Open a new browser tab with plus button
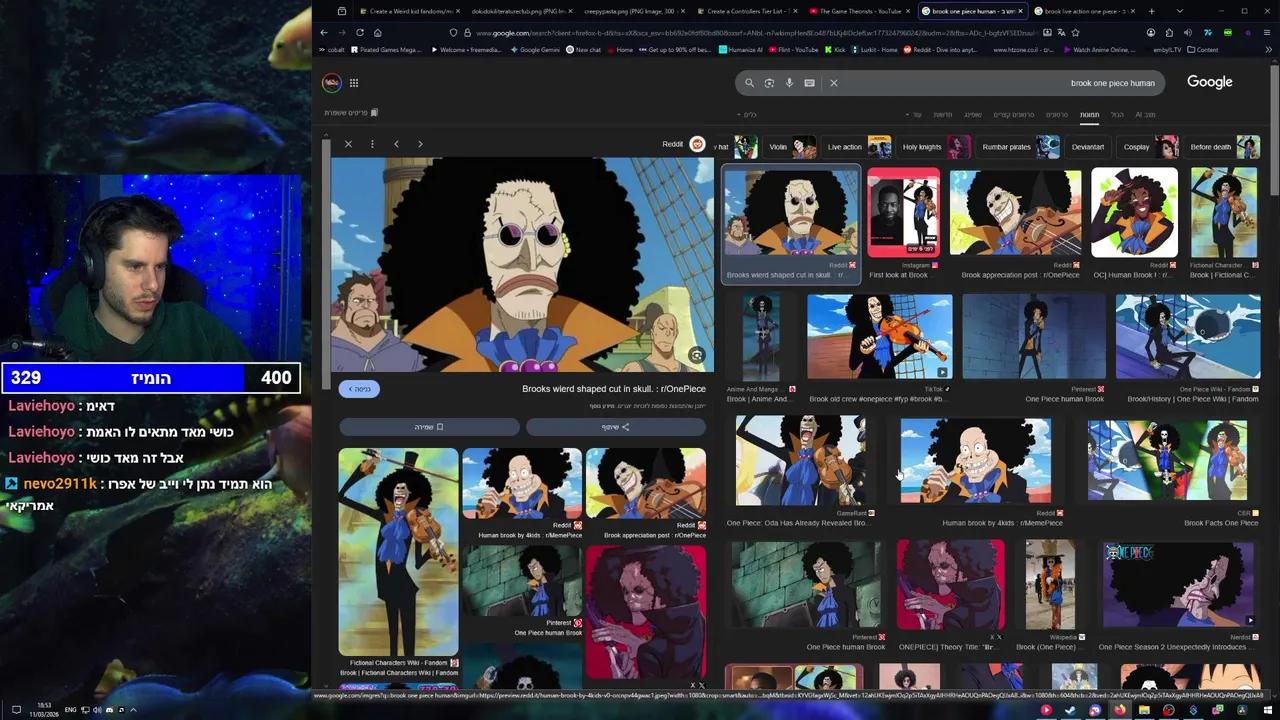 [x=1151, y=11]
